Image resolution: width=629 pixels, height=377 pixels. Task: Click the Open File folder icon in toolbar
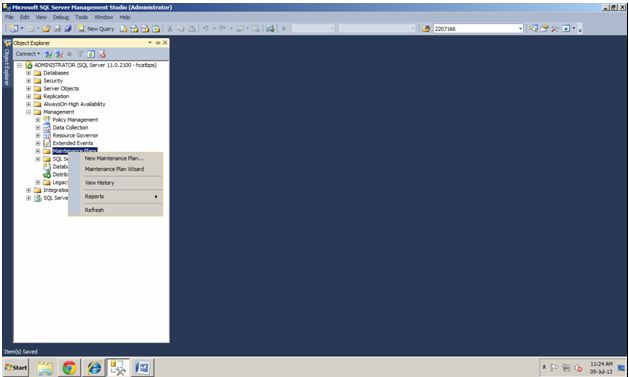pyautogui.click(x=46, y=28)
